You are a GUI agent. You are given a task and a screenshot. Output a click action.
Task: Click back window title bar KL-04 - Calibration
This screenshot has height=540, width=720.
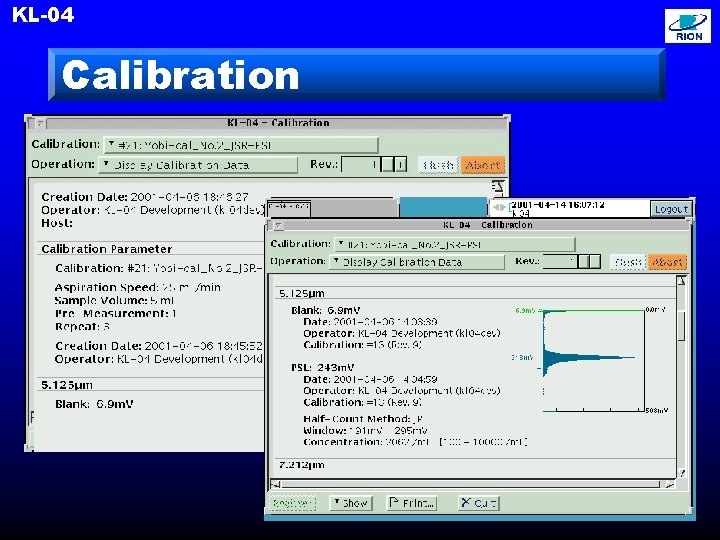(278, 123)
